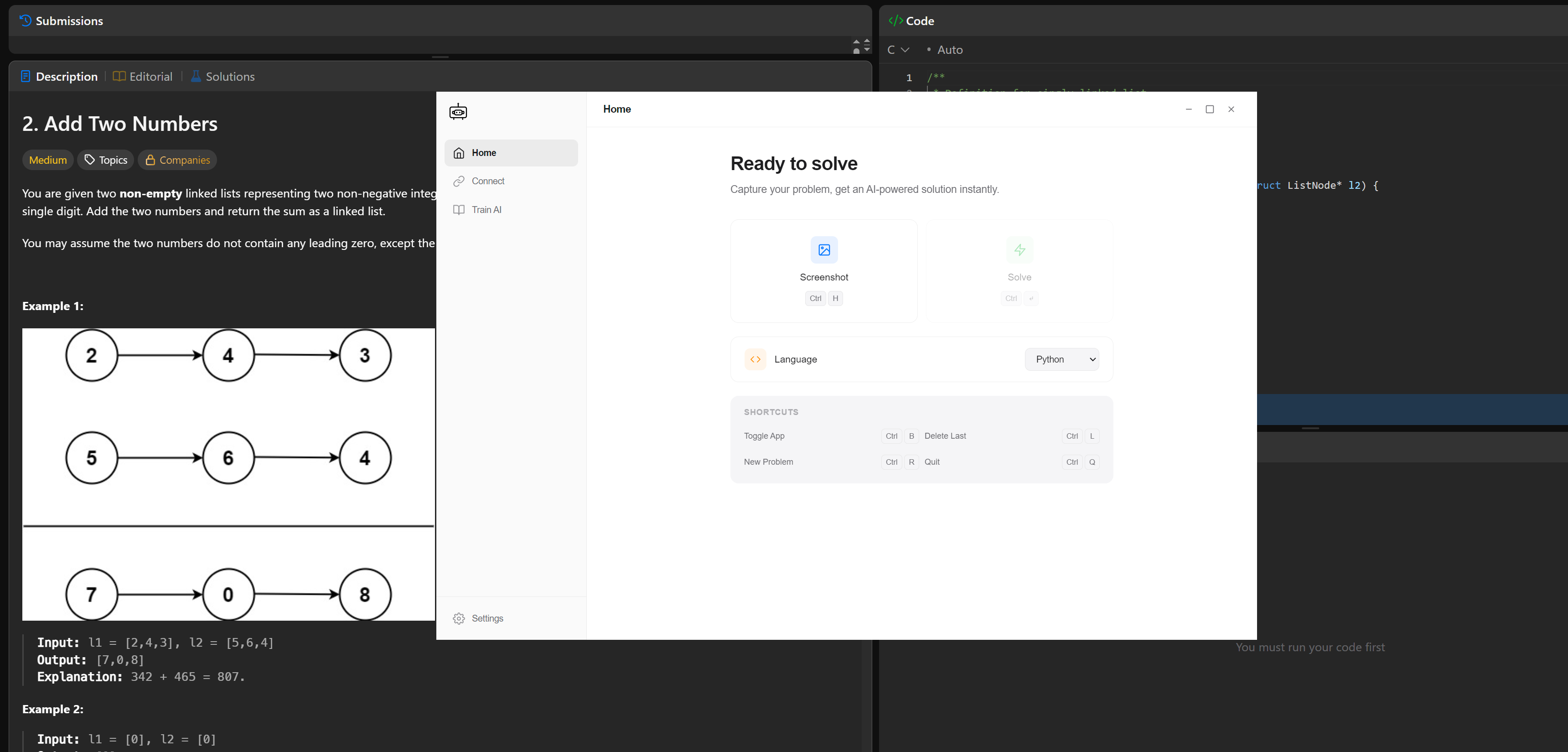The height and width of the screenshot is (752, 1568).
Task: Open Settings in the sidebar
Action: [x=511, y=618]
